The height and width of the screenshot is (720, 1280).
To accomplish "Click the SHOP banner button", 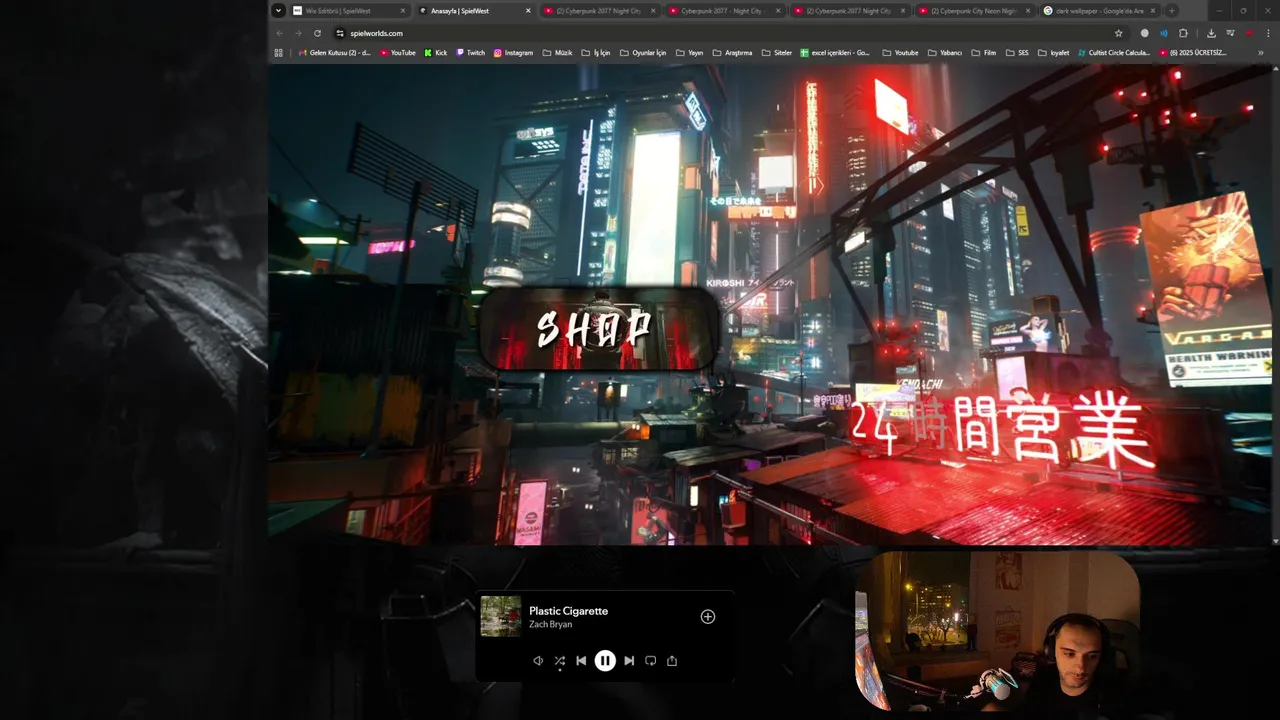I will click(x=598, y=329).
